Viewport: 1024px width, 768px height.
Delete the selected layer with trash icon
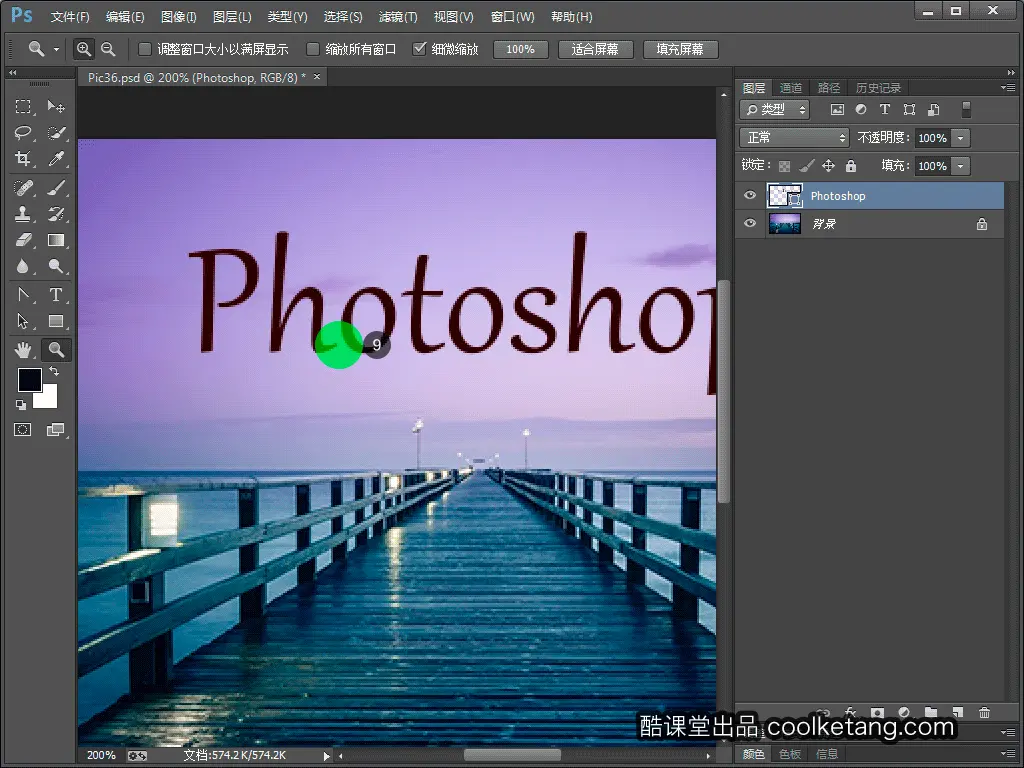coord(984,712)
